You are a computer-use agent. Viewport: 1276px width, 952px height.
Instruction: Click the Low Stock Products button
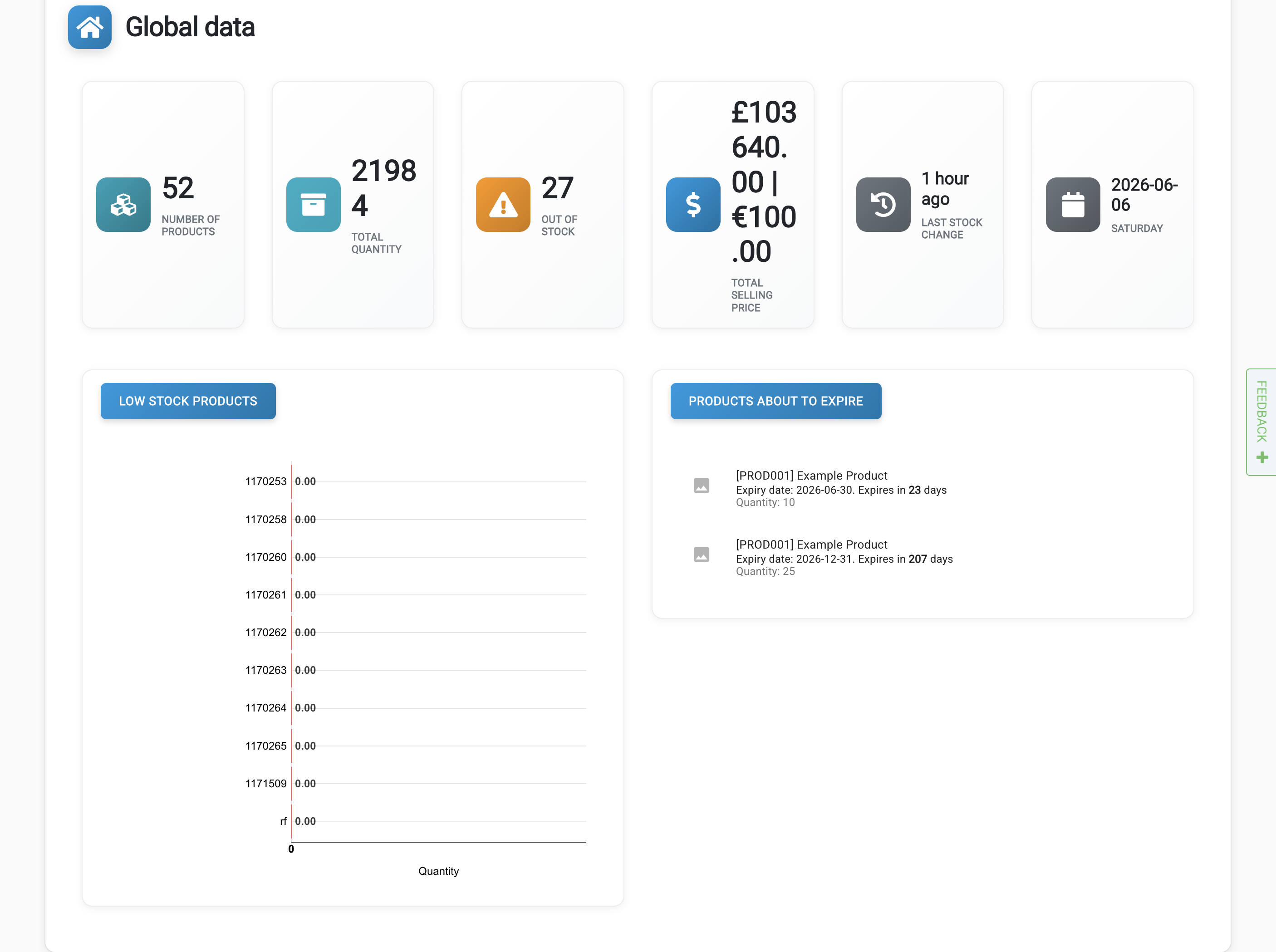click(188, 401)
